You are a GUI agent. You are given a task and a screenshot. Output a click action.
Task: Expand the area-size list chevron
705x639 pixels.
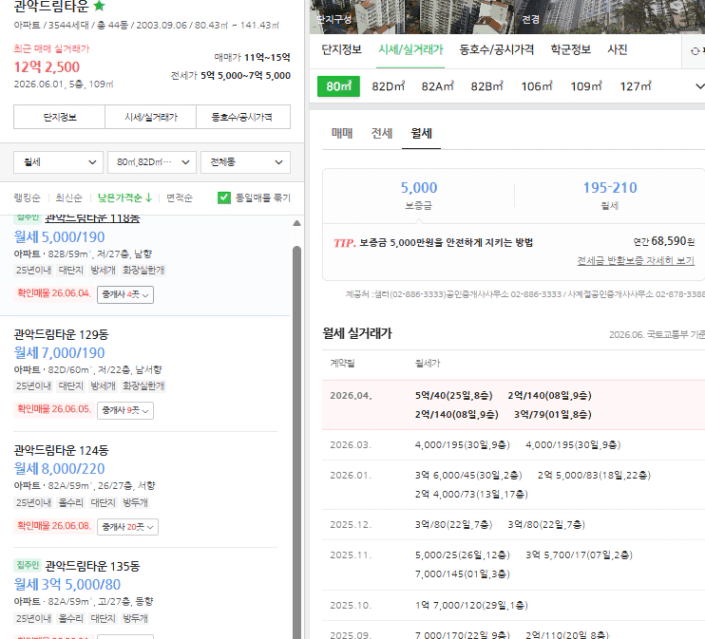click(699, 86)
